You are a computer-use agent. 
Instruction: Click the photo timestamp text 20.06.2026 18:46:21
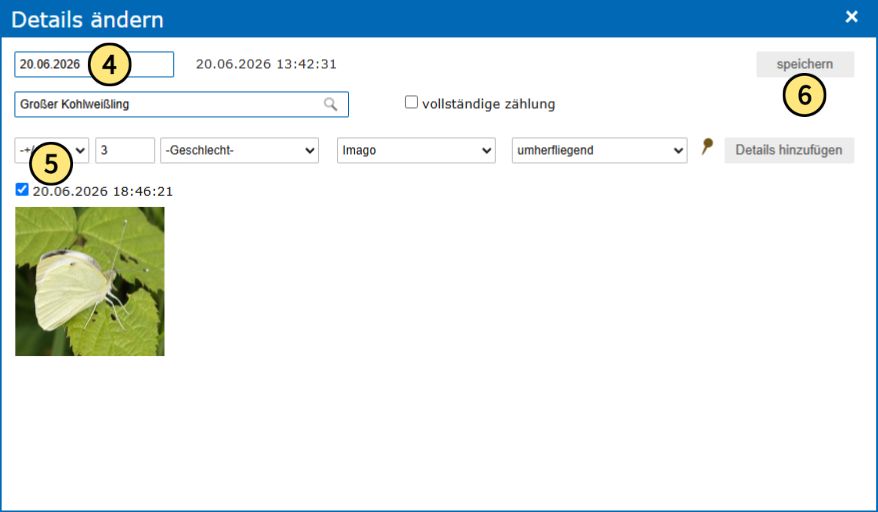point(102,192)
